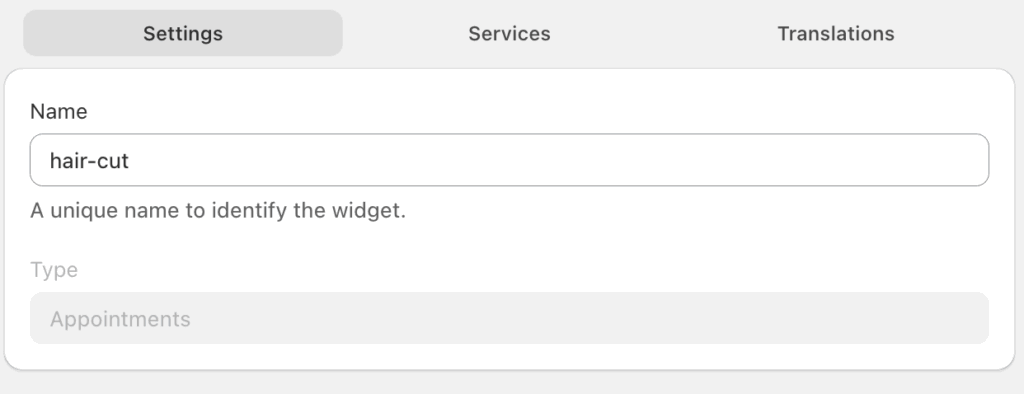
Task: Click the Name field label
Action: 59,112
